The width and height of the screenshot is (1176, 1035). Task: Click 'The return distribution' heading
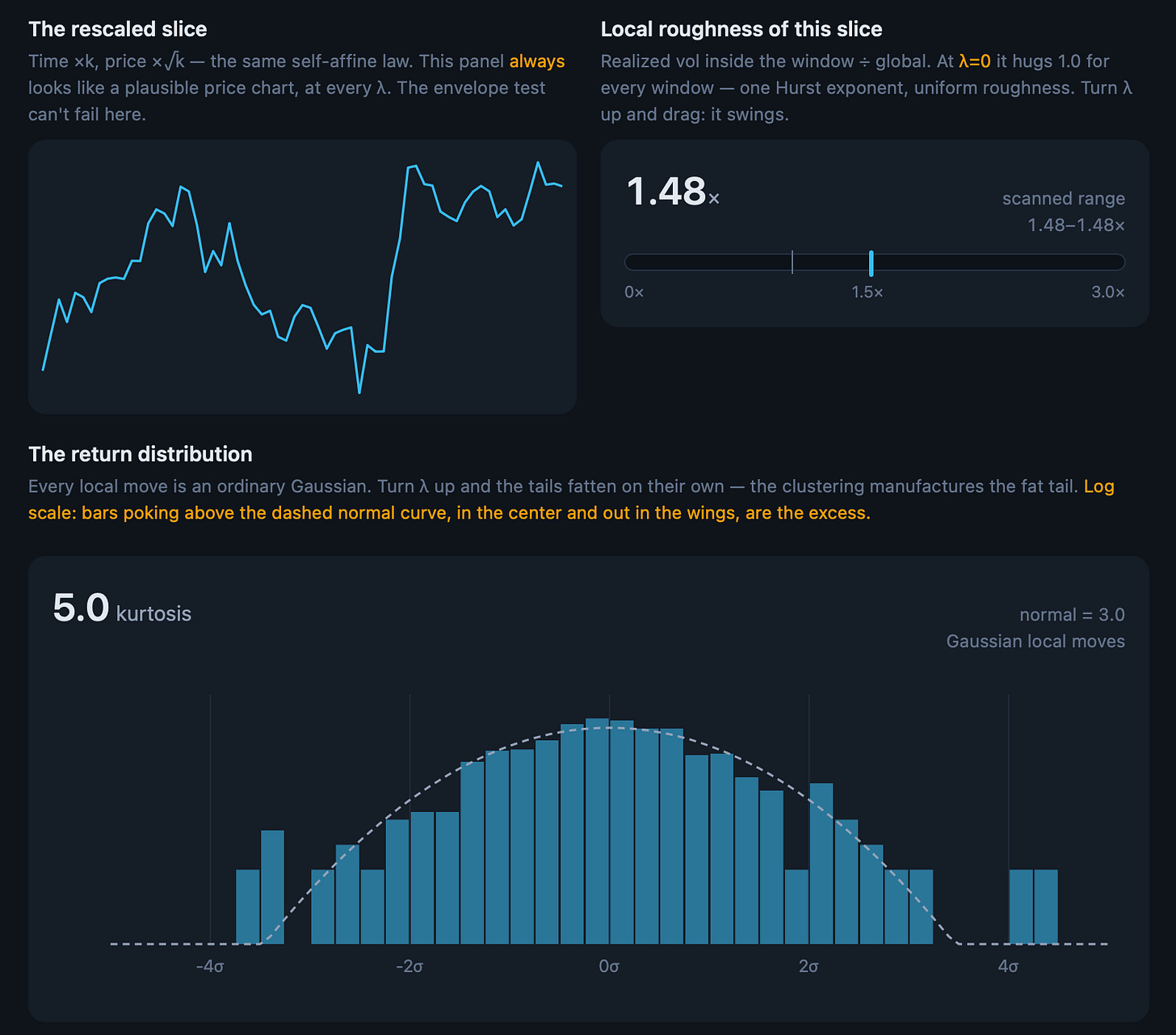(x=141, y=454)
